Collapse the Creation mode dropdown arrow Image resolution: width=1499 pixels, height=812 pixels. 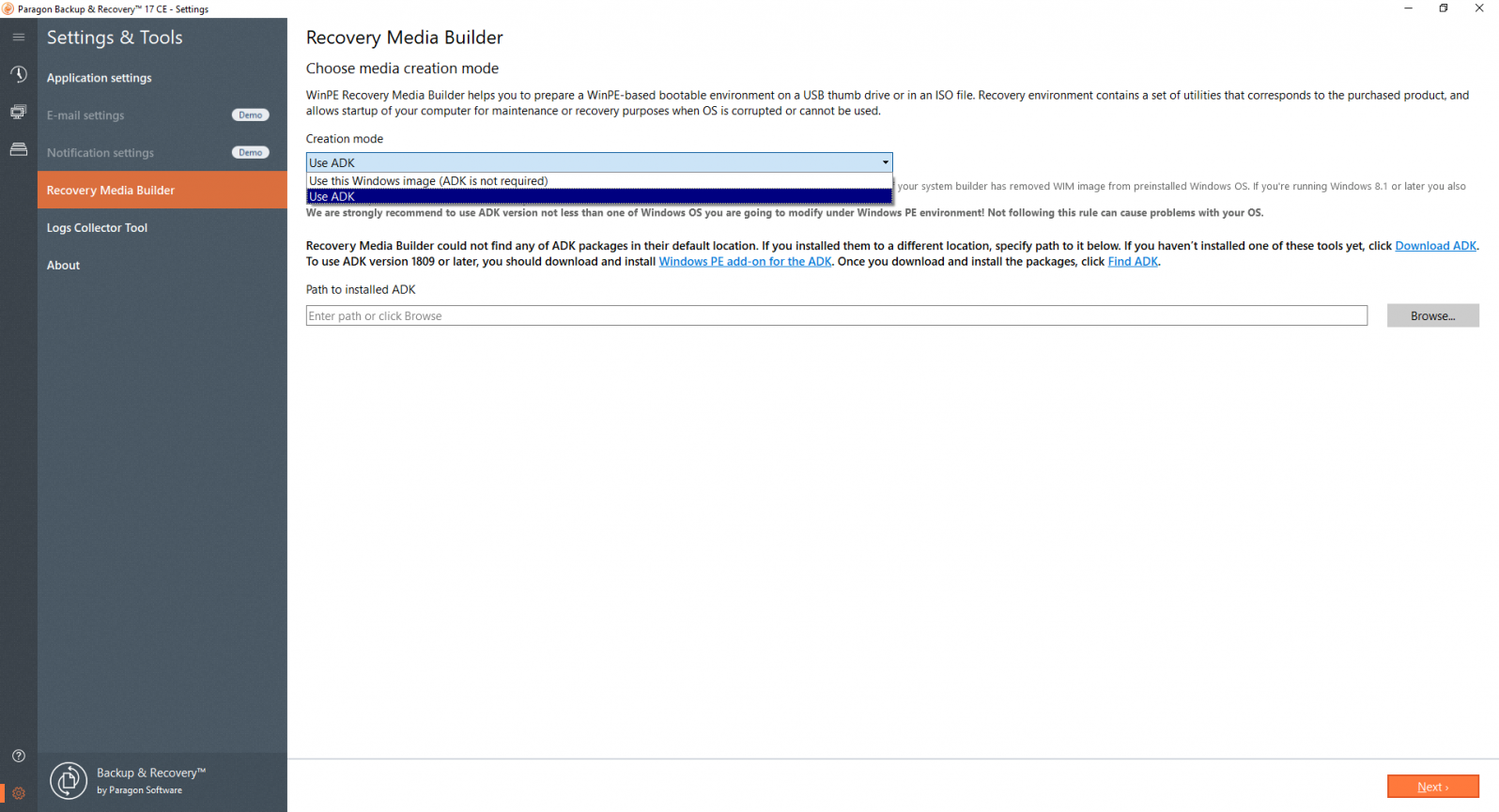click(885, 162)
